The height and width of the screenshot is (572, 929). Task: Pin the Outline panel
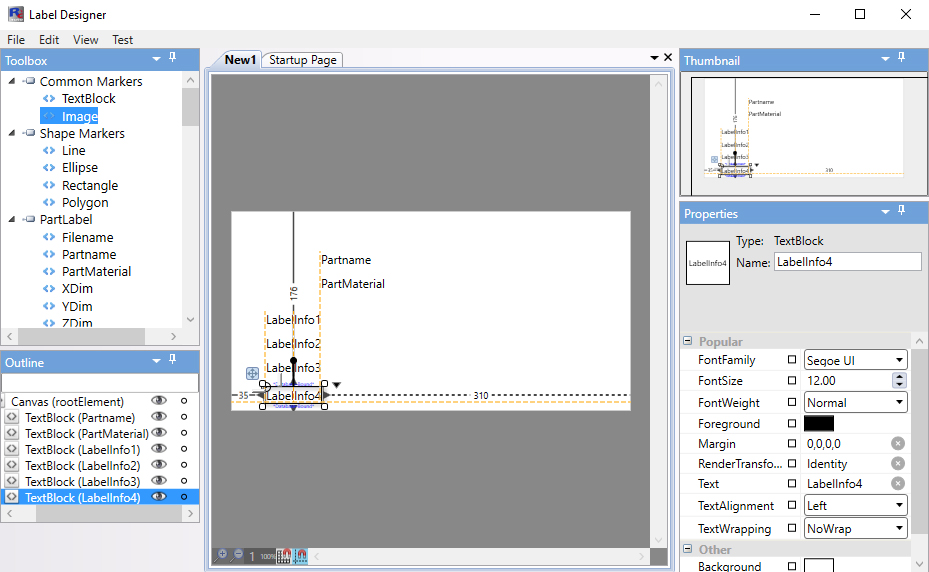pyautogui.click(x=172, y=359)
